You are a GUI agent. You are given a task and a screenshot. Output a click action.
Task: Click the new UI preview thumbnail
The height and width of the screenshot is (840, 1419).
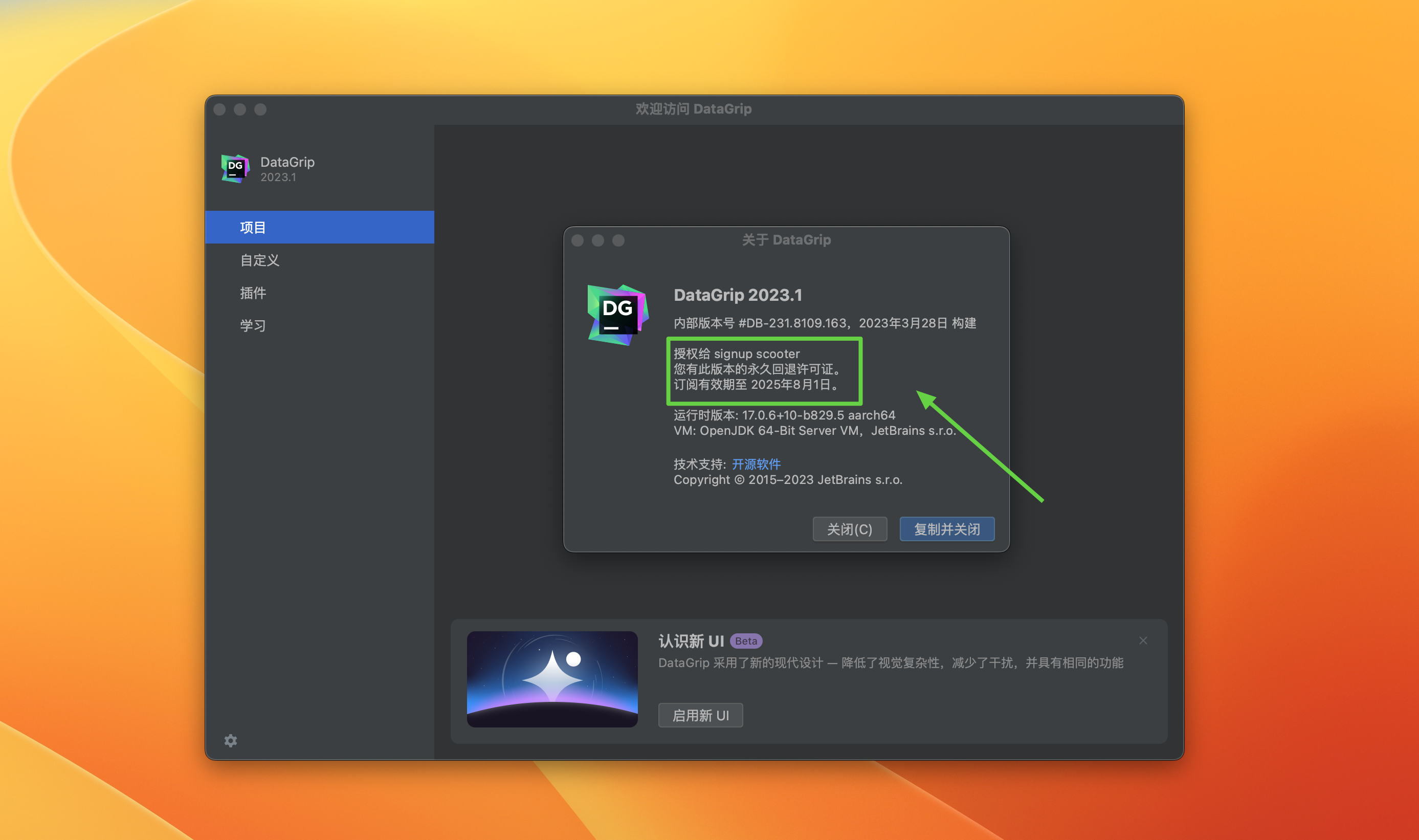coord(552,679)
